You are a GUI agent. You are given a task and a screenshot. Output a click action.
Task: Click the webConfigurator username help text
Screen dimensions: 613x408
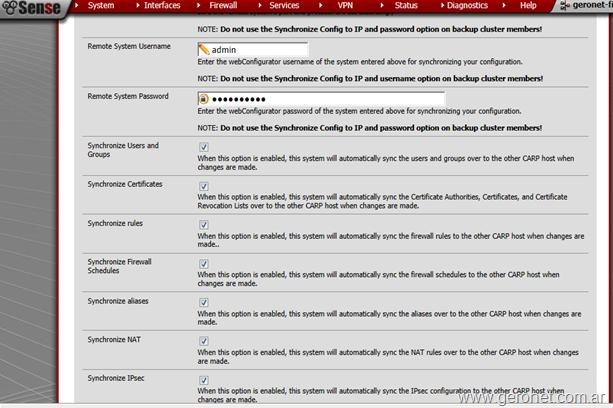(360, 62)
